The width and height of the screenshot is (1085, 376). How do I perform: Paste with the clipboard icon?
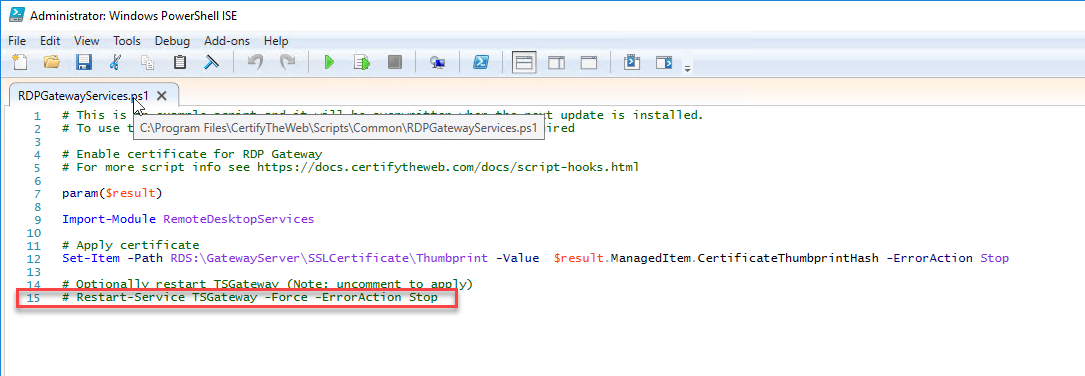(x=180, y=63)
